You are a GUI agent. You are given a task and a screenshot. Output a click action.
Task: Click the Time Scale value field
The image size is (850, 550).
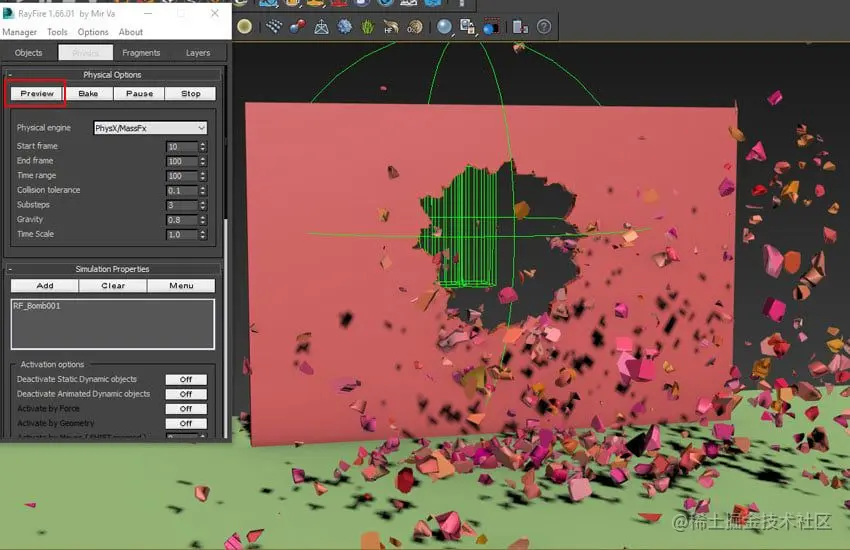point(182,235)
